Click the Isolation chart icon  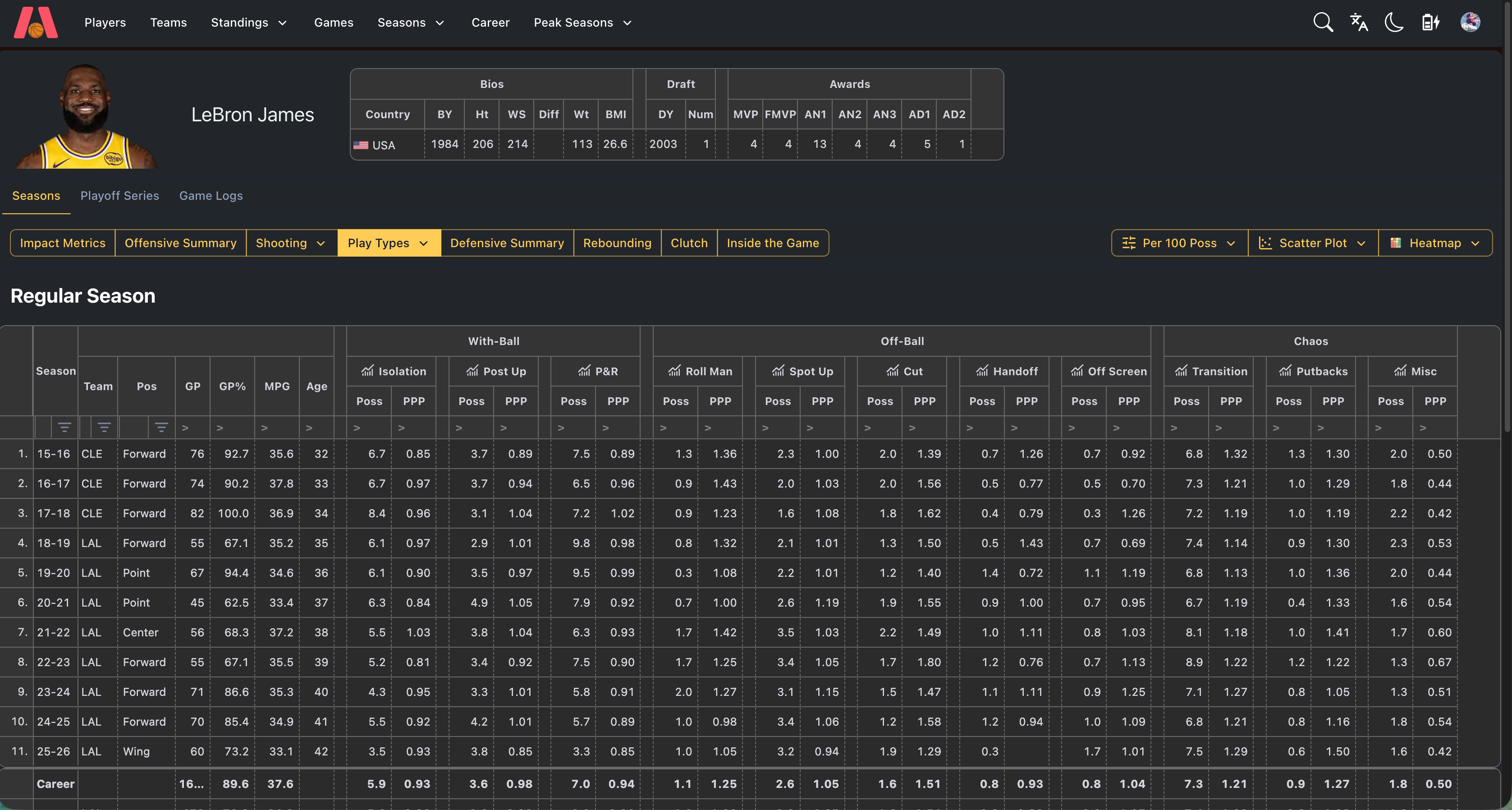click(x=367, y=371)
